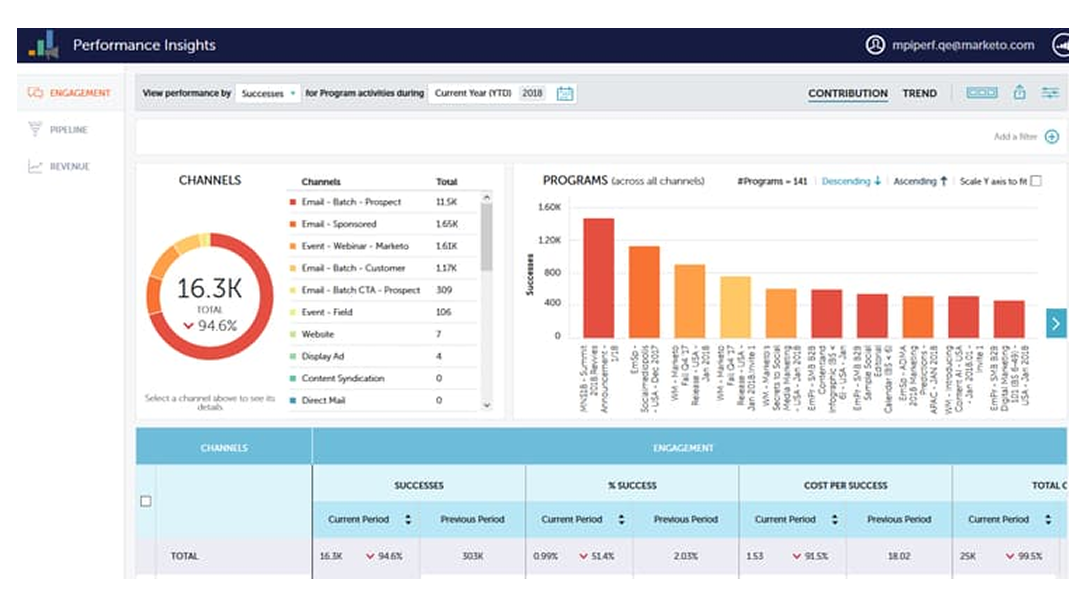
Task: Switch to Contribution view
Action: [848, 93]
